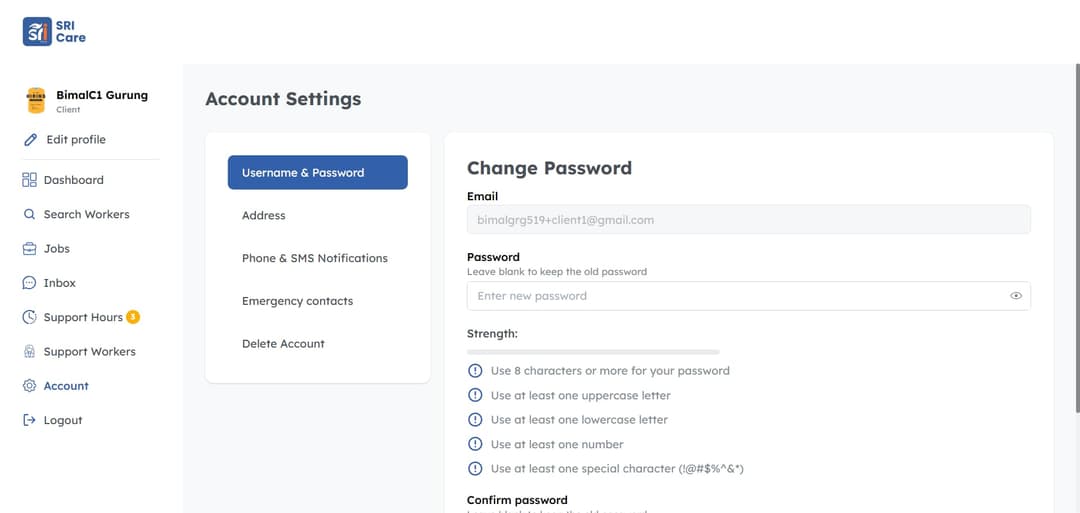This screenshot has width=1080, height=513.
Task: Toggle password visibility eye icon
Action: (x=1016, y=296)
